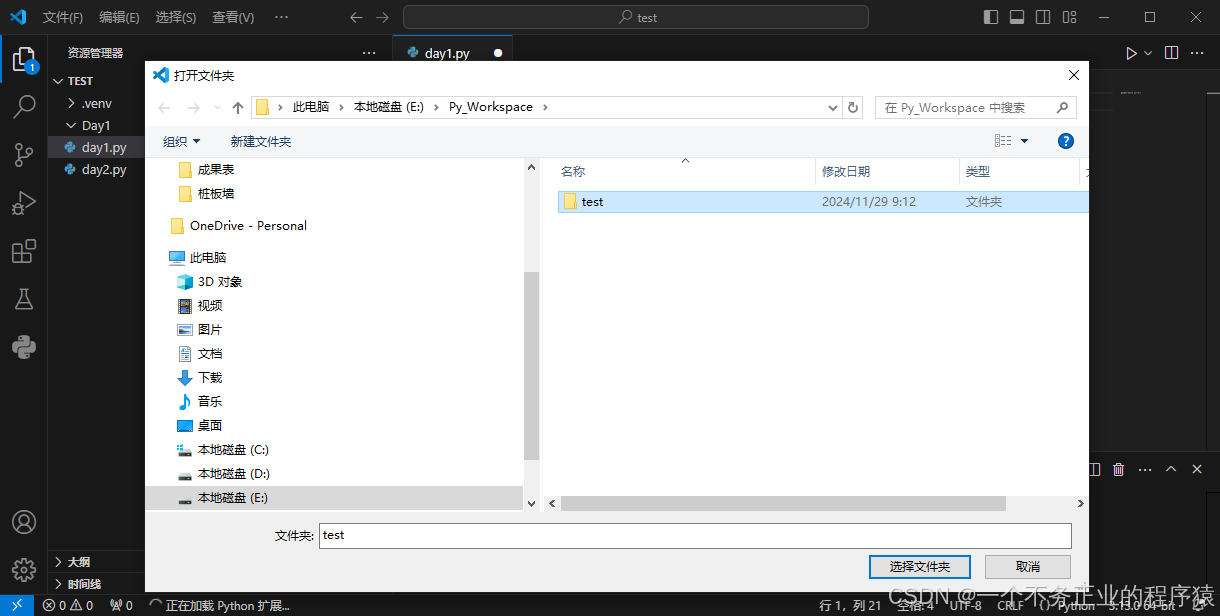
Task: Click the dialog Forward arrow button
Action: (x=194, y=107)
